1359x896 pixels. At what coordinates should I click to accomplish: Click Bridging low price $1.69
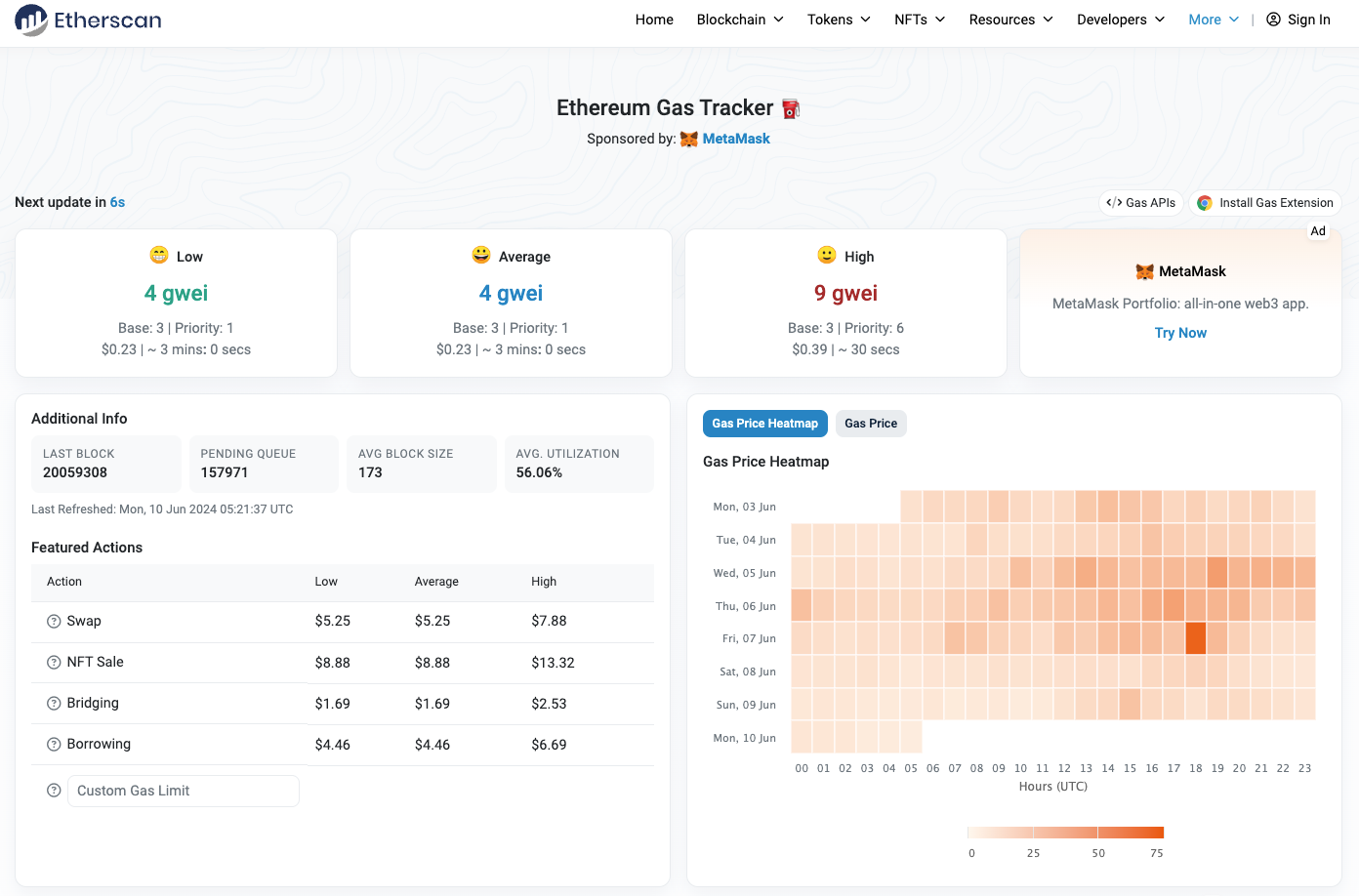pos(332,704)
